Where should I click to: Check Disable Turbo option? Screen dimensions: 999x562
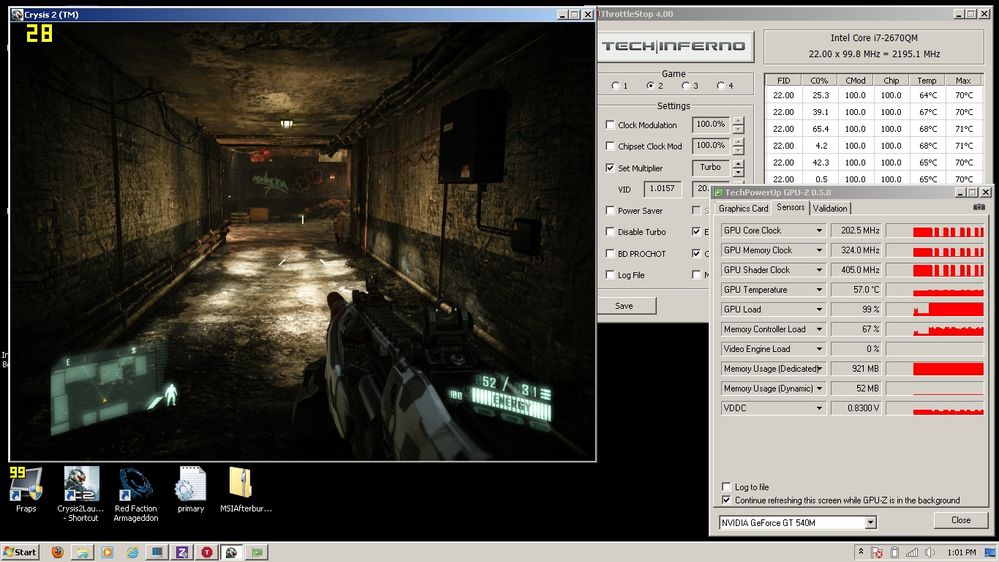tap(610, 232)
